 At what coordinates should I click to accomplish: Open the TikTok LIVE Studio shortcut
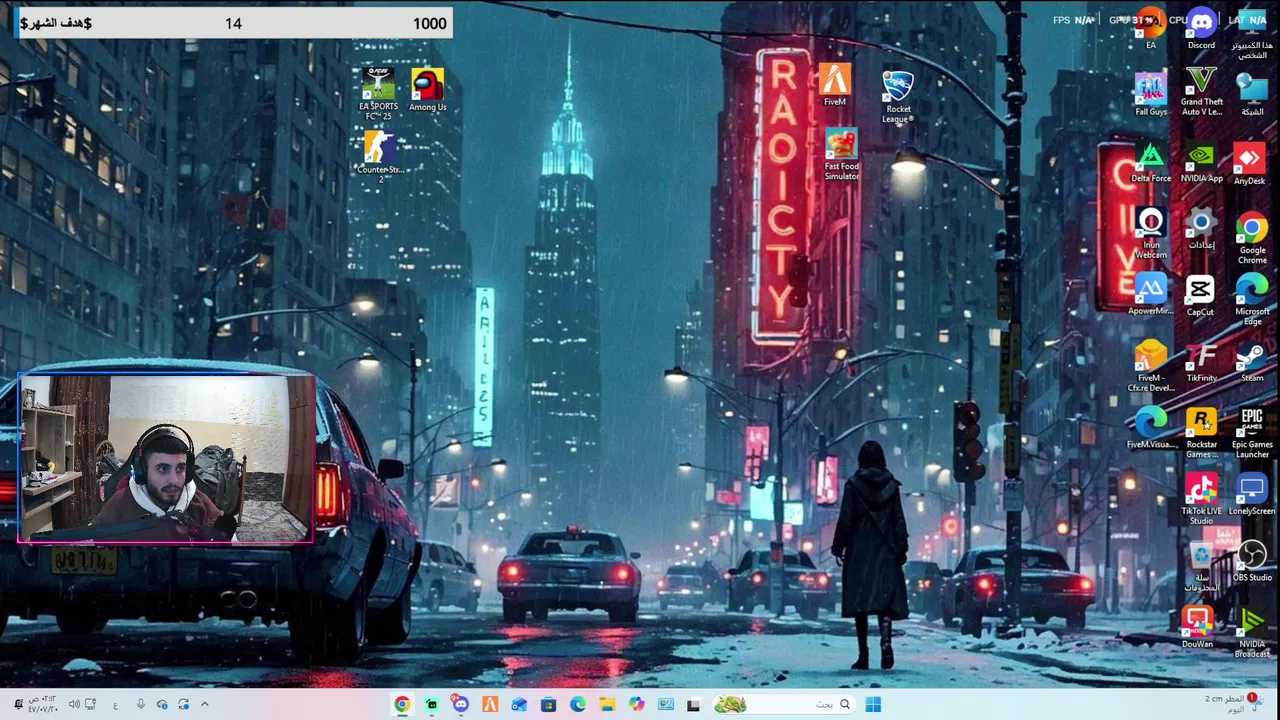tap(1201, 499)
